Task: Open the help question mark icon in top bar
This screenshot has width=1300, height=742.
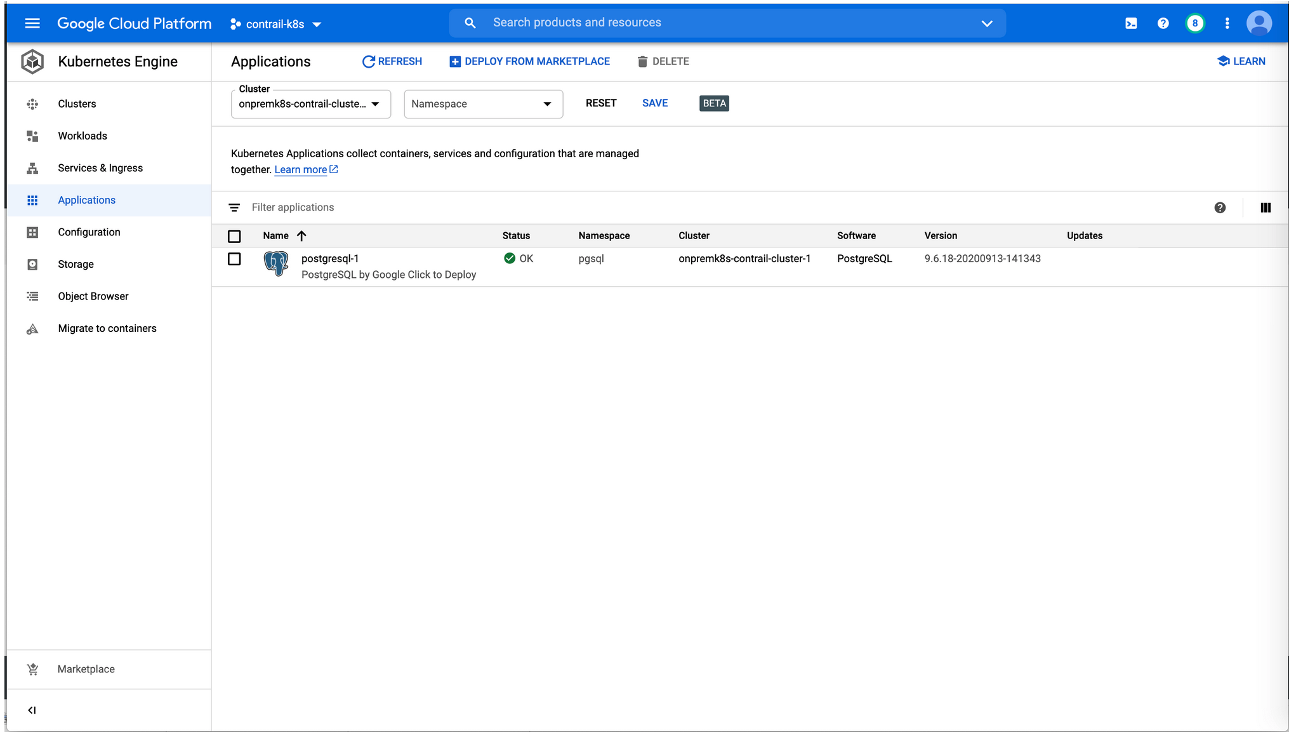Action: tap(1163, 23)
